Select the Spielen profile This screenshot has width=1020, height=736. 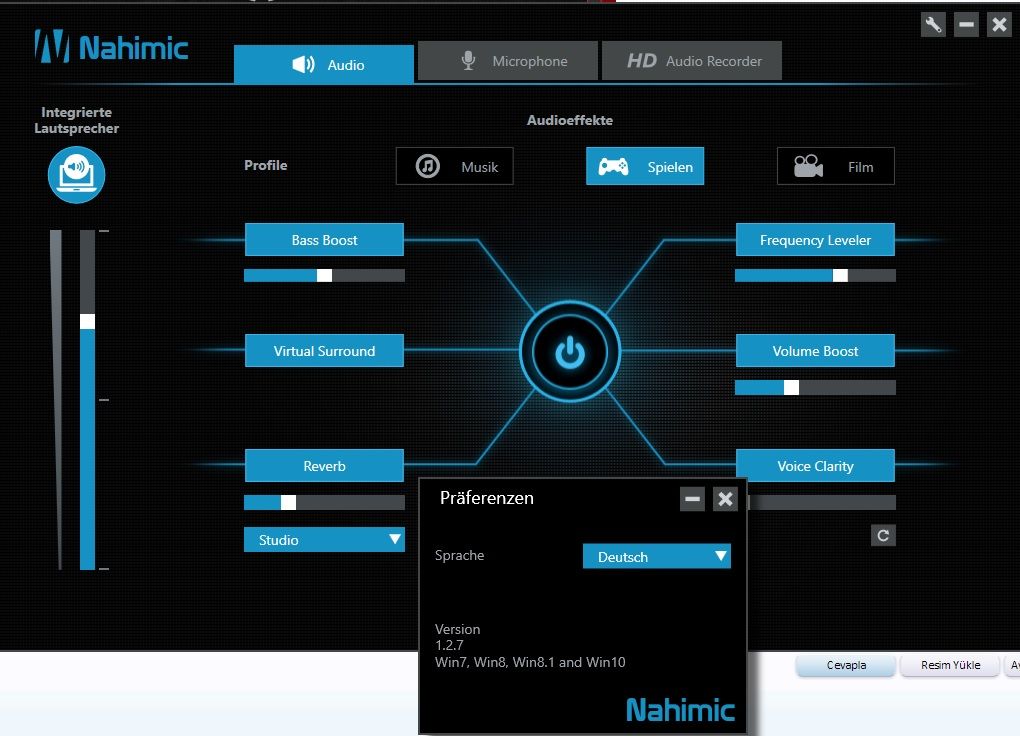(645, 167)
